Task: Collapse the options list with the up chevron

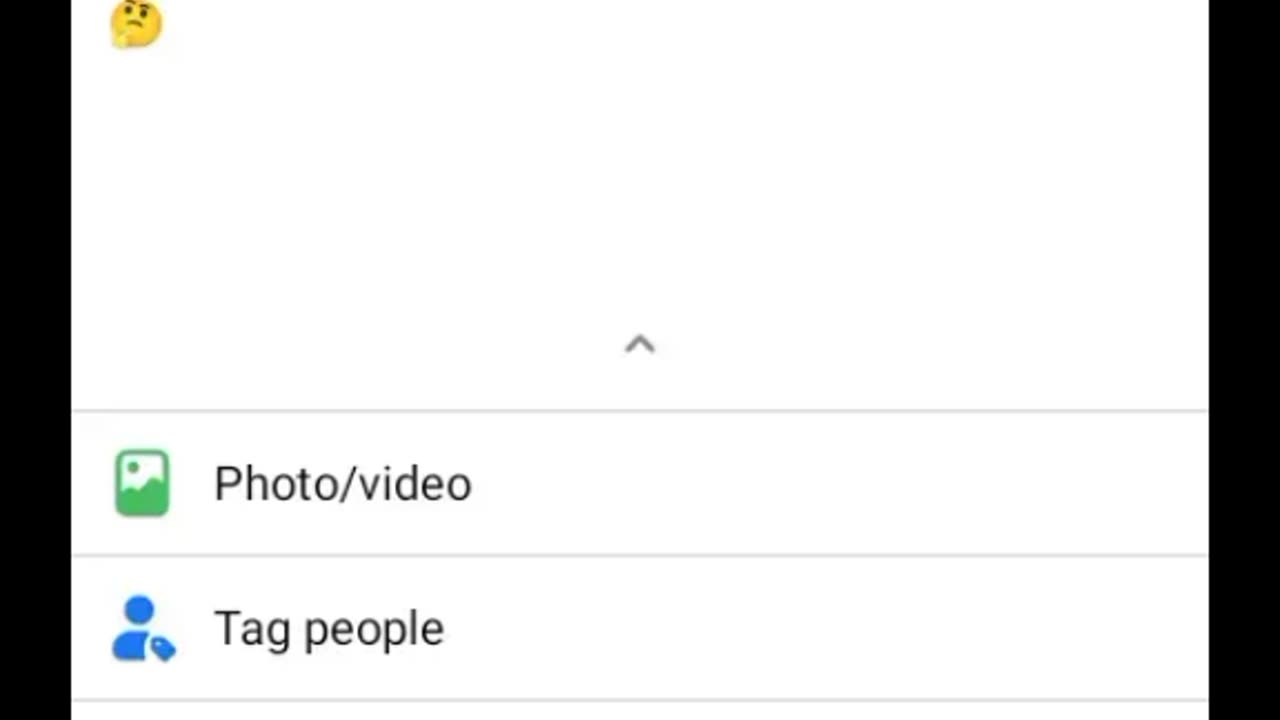Action: point(640,345)
